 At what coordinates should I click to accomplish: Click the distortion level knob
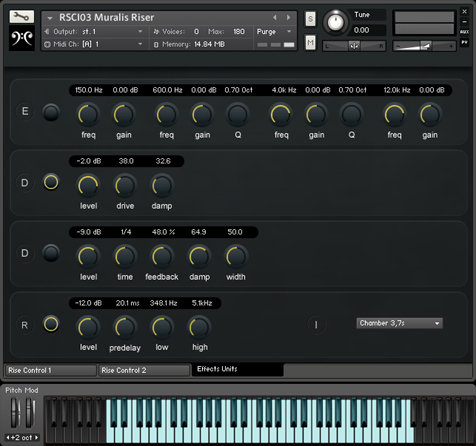click(88, 186)
